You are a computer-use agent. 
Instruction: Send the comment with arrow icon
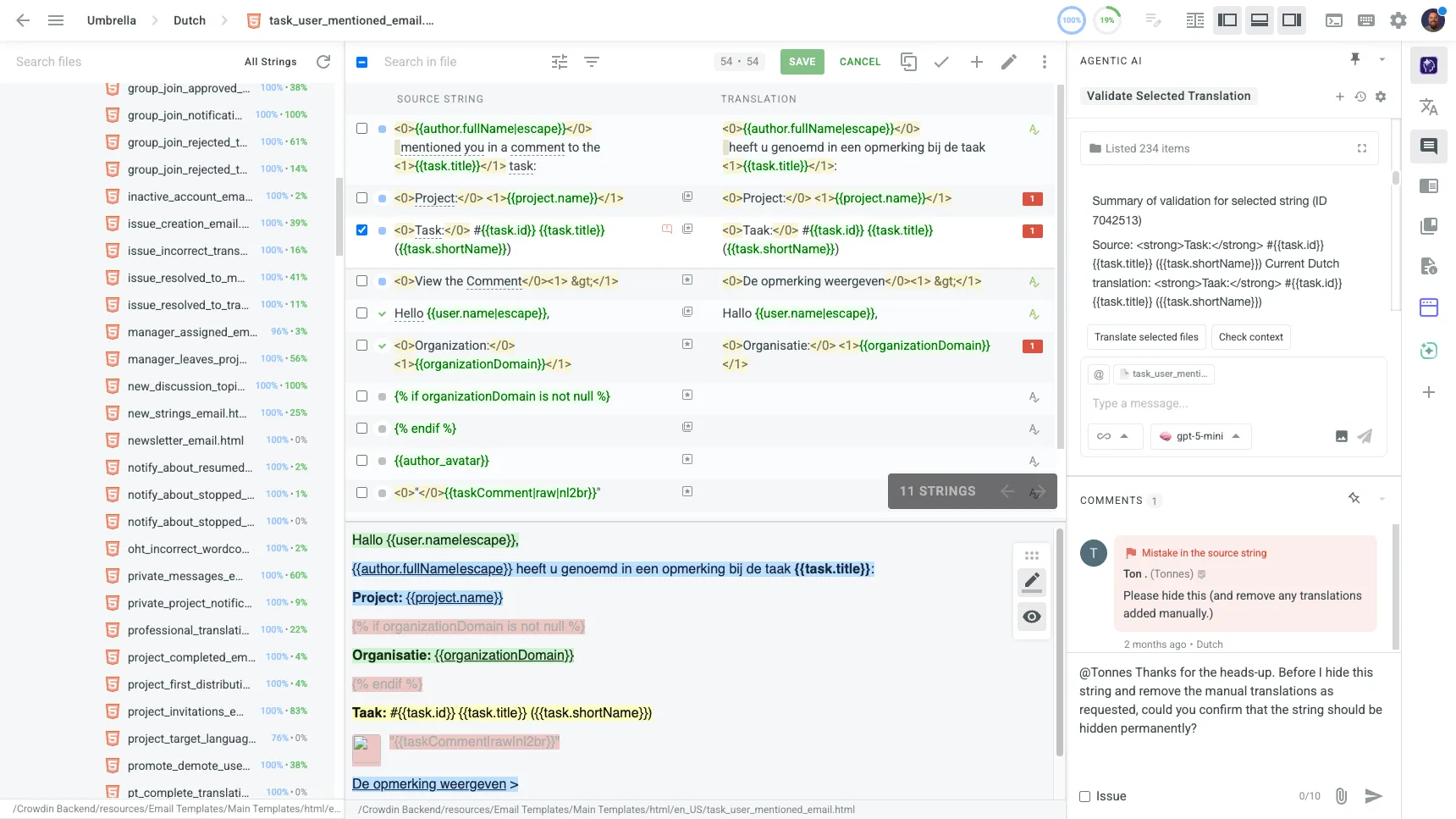1373,796
